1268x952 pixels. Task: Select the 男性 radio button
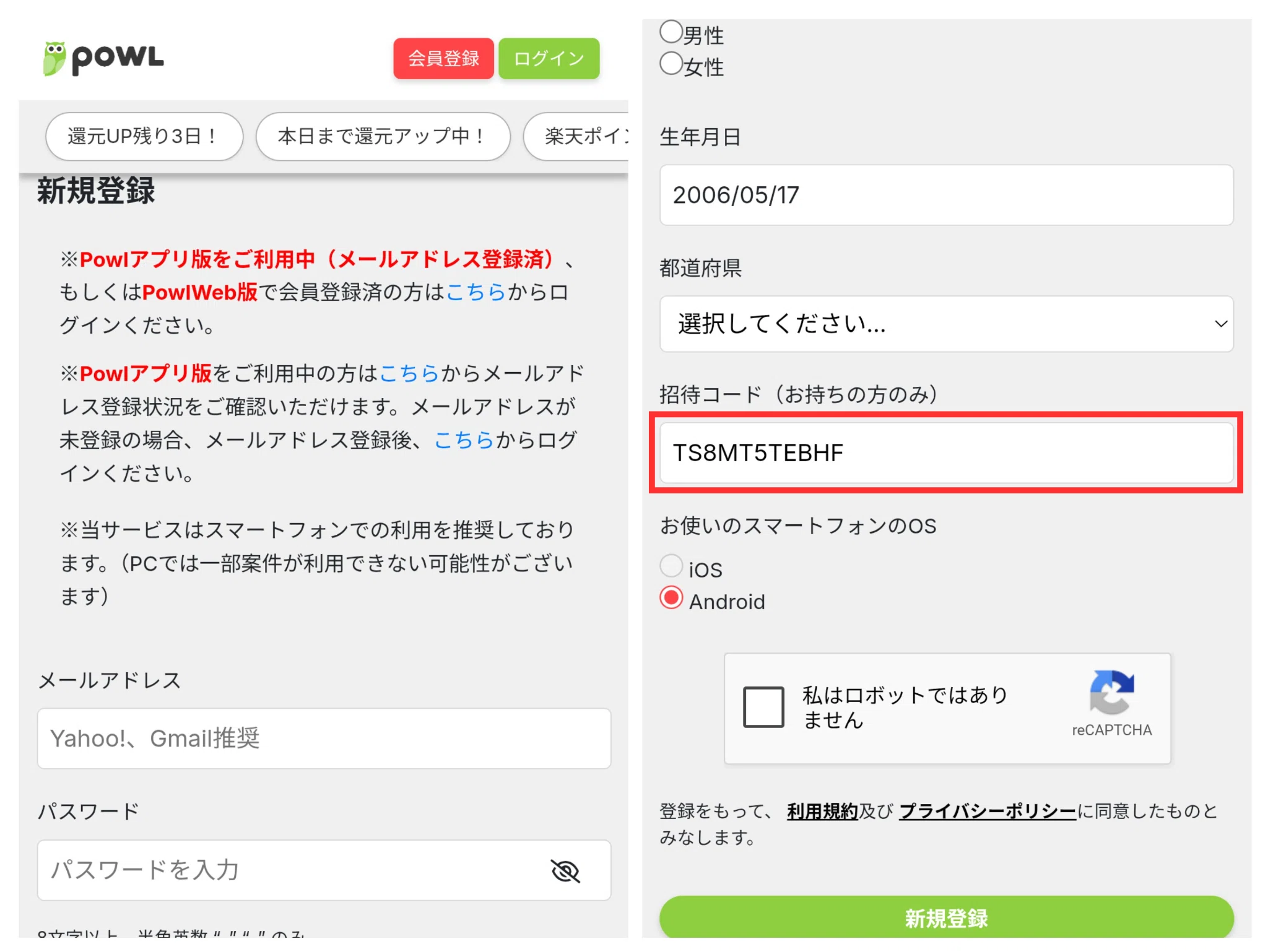(x=671, y=32)
